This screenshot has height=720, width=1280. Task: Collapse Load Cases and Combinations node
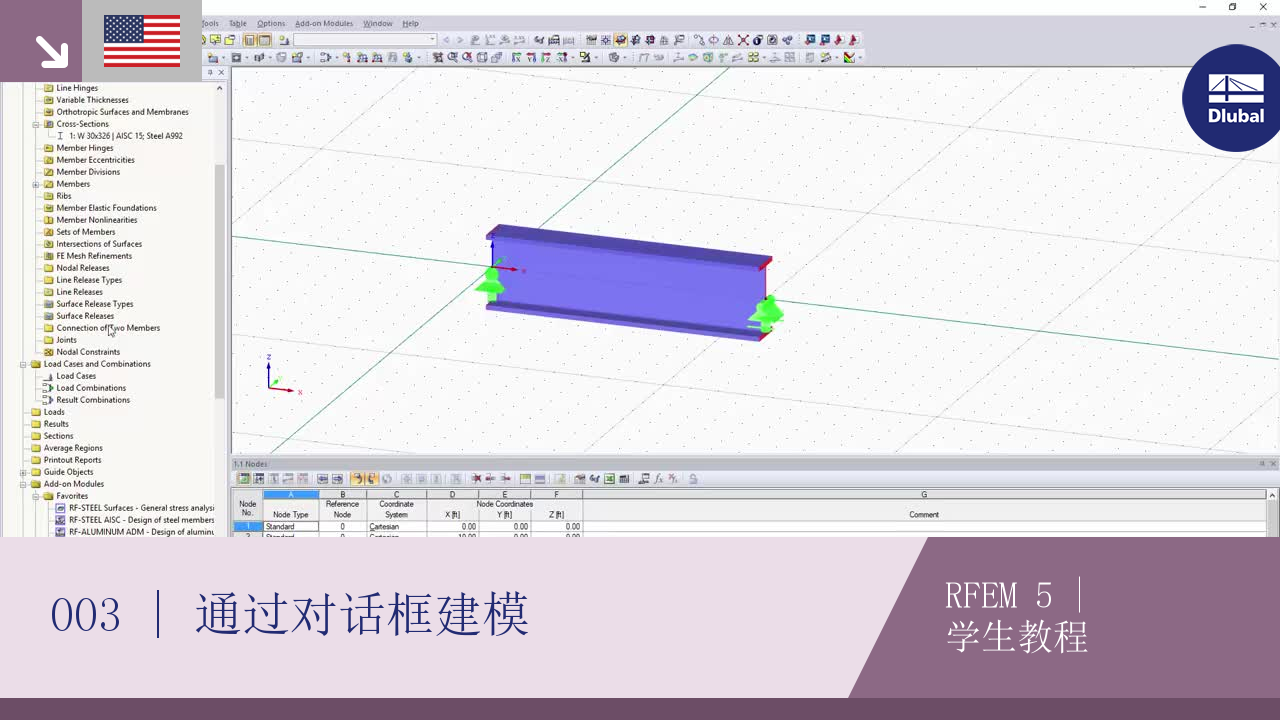23,364
